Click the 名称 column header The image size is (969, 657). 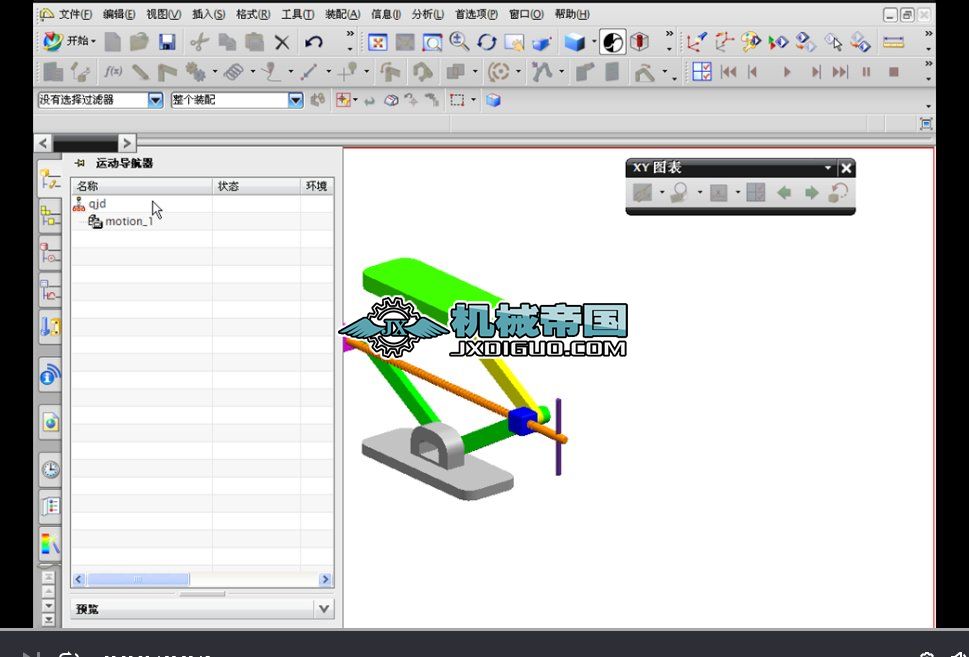142,186
